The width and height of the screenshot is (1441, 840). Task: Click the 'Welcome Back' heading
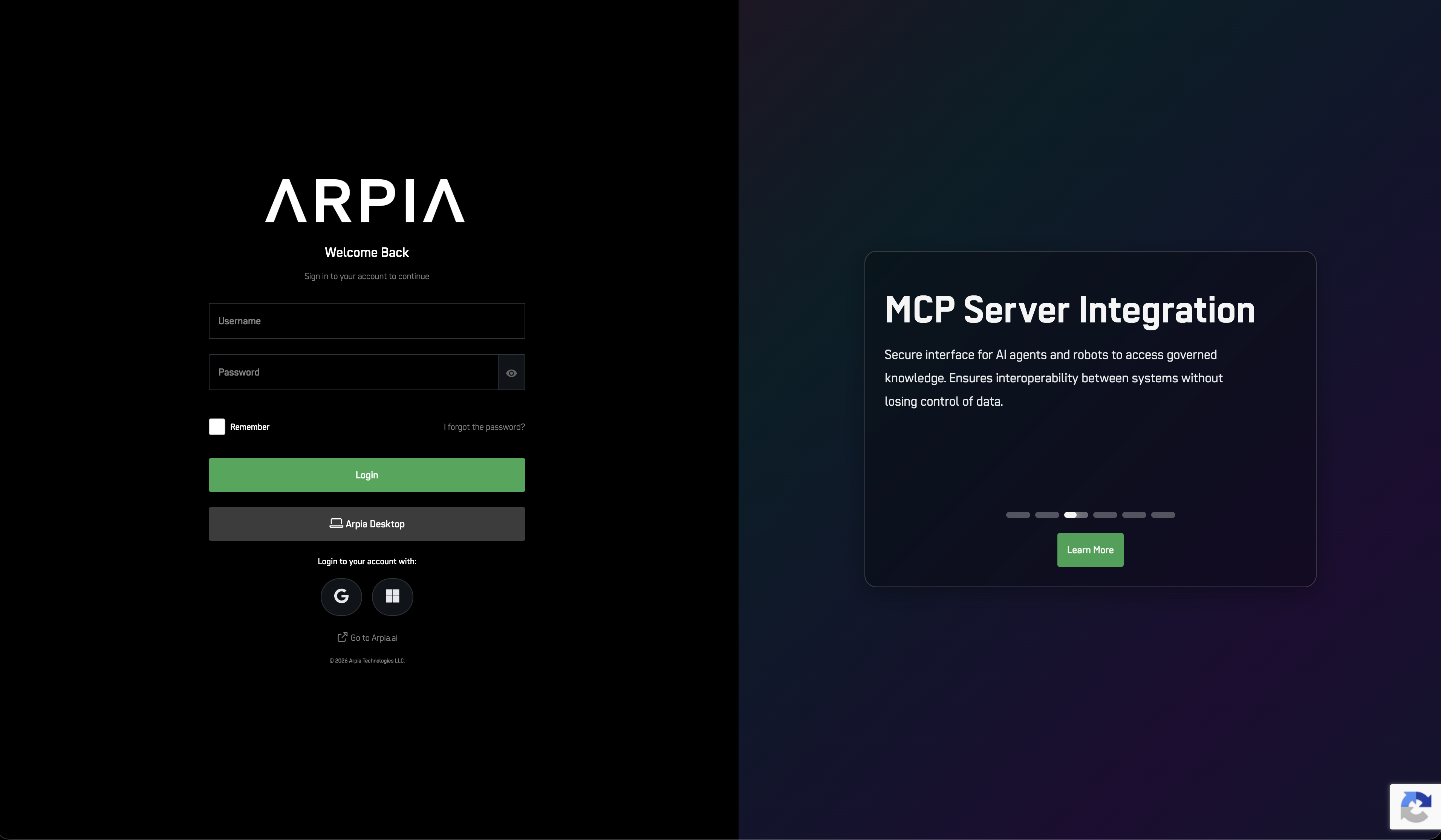[367, 252]
